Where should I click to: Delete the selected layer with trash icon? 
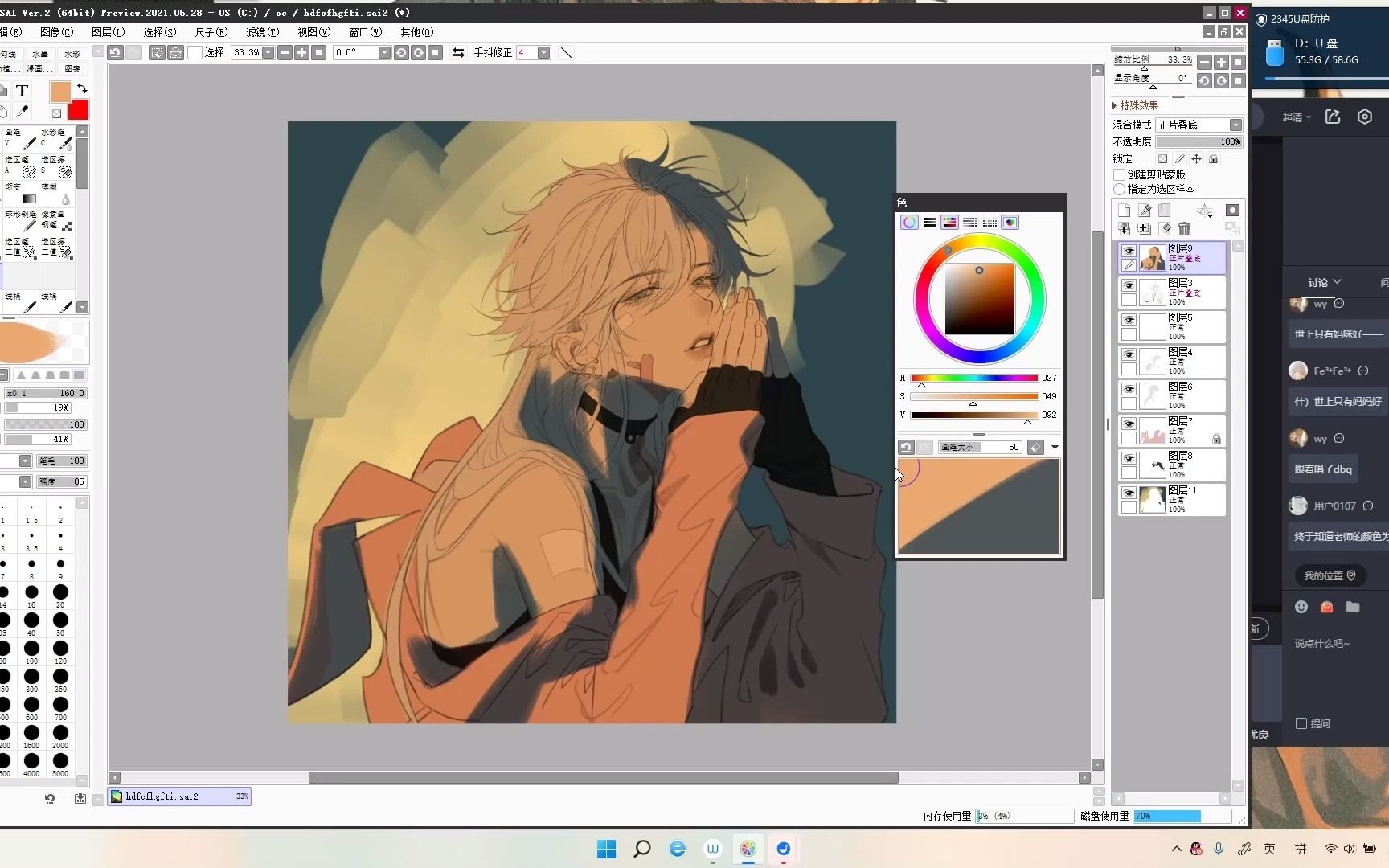(x=1184, y=229)
